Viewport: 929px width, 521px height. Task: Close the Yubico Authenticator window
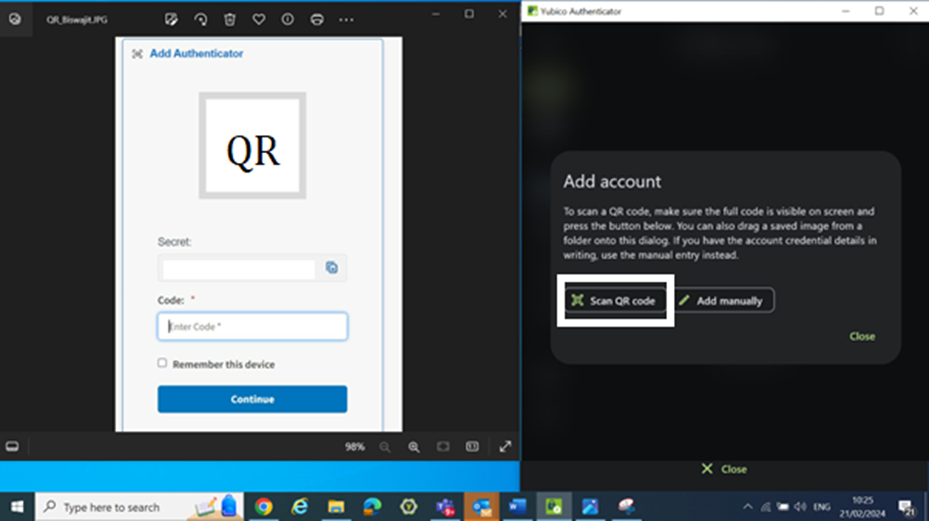[914, 11]
